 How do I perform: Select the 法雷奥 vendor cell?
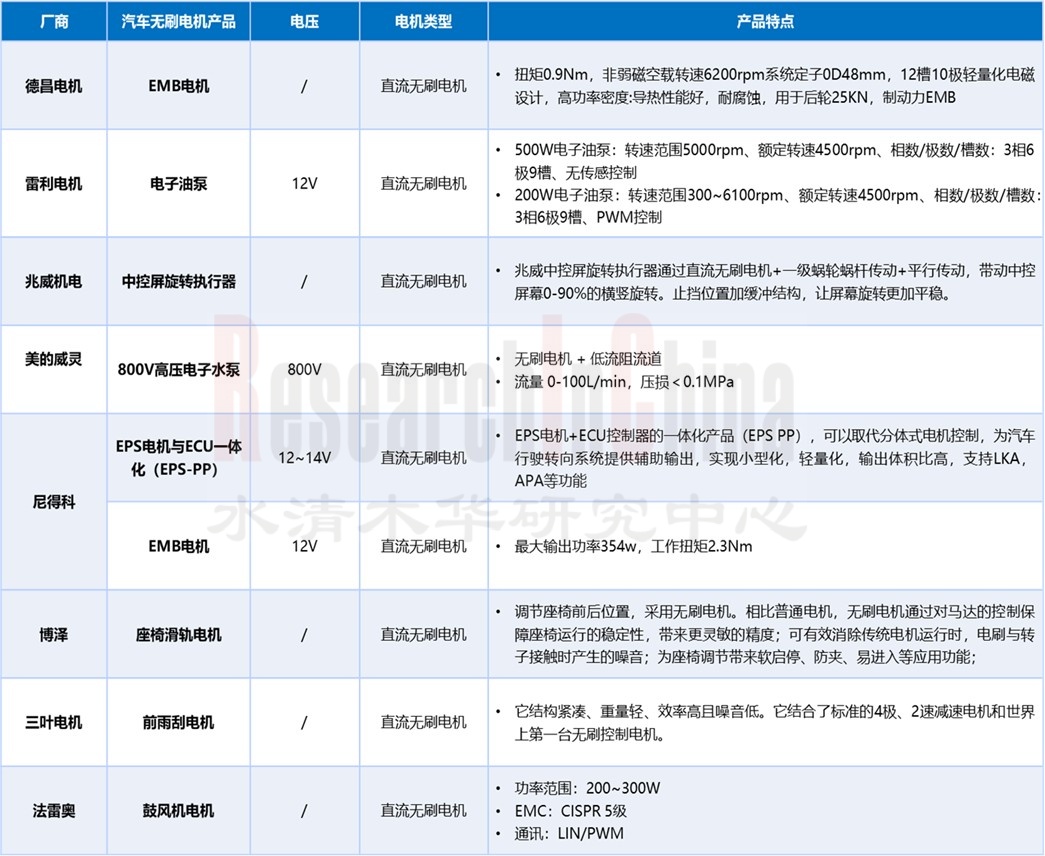[55, 810]
